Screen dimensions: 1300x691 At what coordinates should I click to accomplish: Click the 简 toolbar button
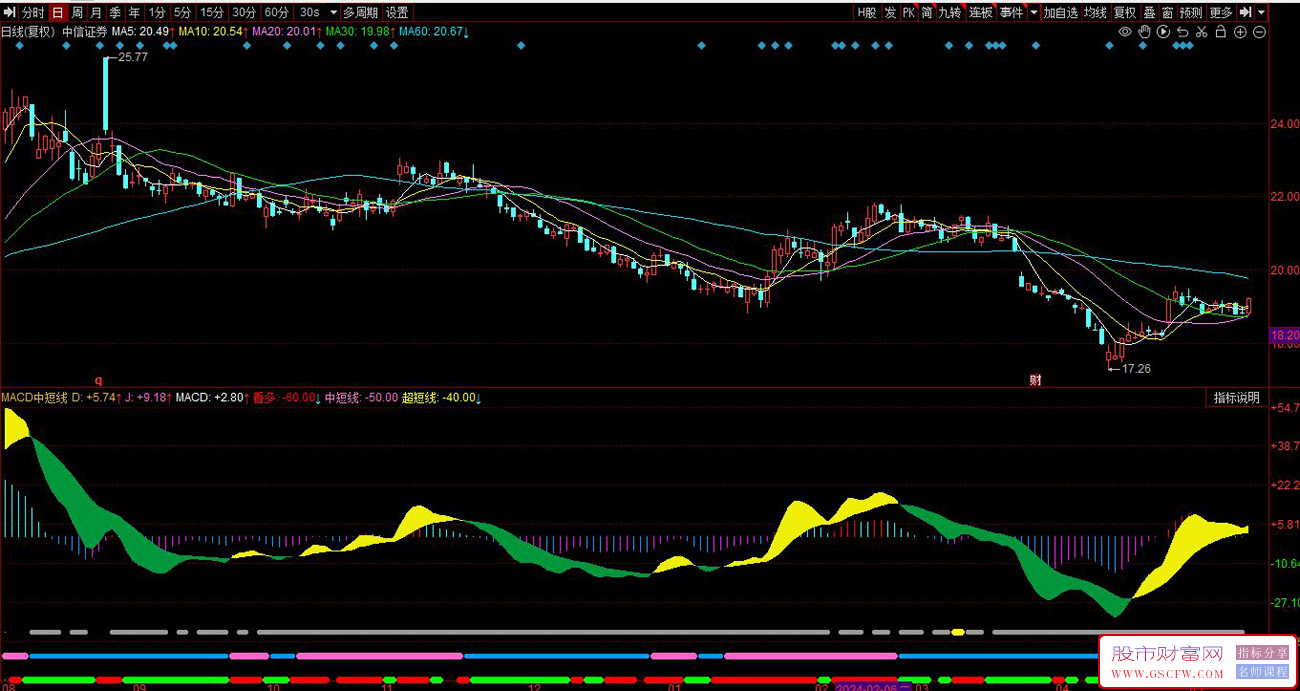coord(927,12)
